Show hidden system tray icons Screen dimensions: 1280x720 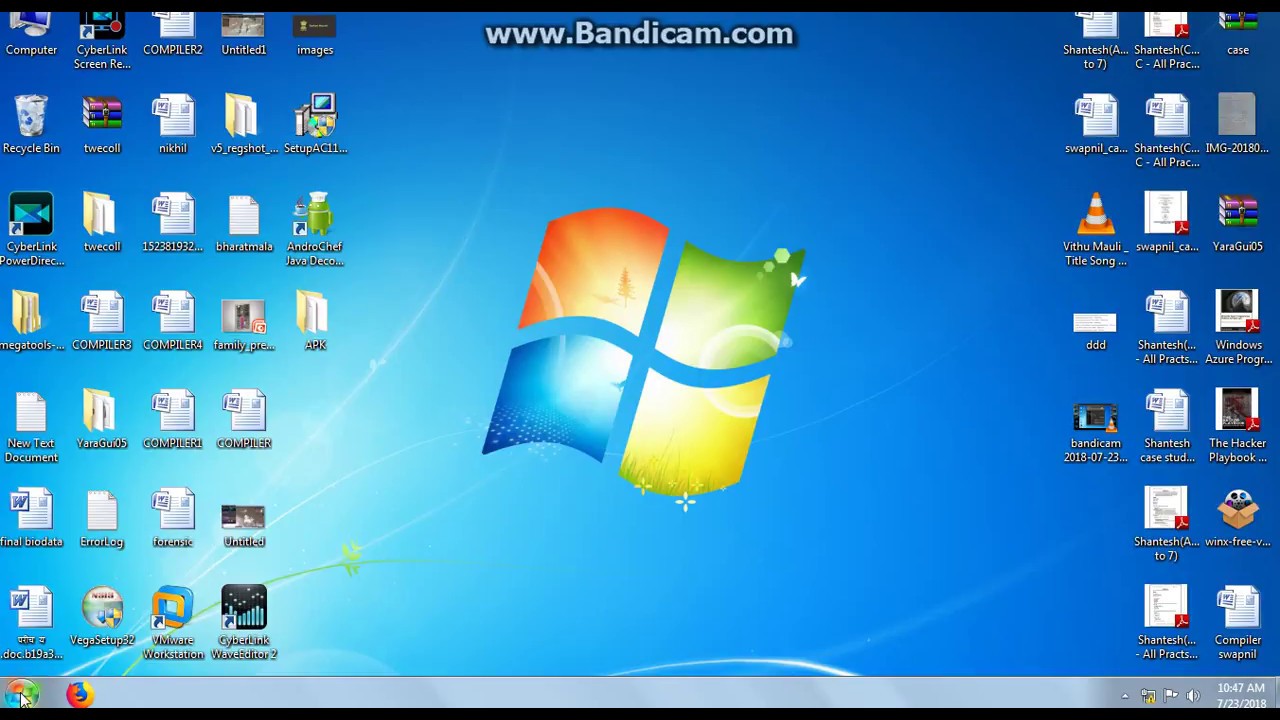[x=1125, y=696]
